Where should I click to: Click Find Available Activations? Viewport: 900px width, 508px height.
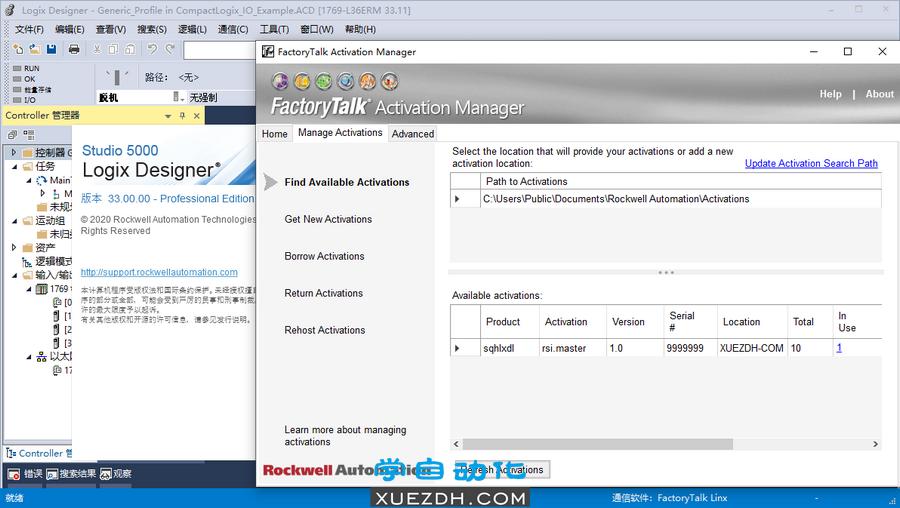[347, 182]
